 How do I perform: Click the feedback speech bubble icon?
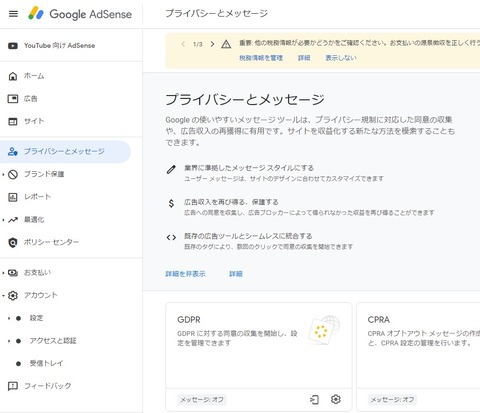point(13,386)
